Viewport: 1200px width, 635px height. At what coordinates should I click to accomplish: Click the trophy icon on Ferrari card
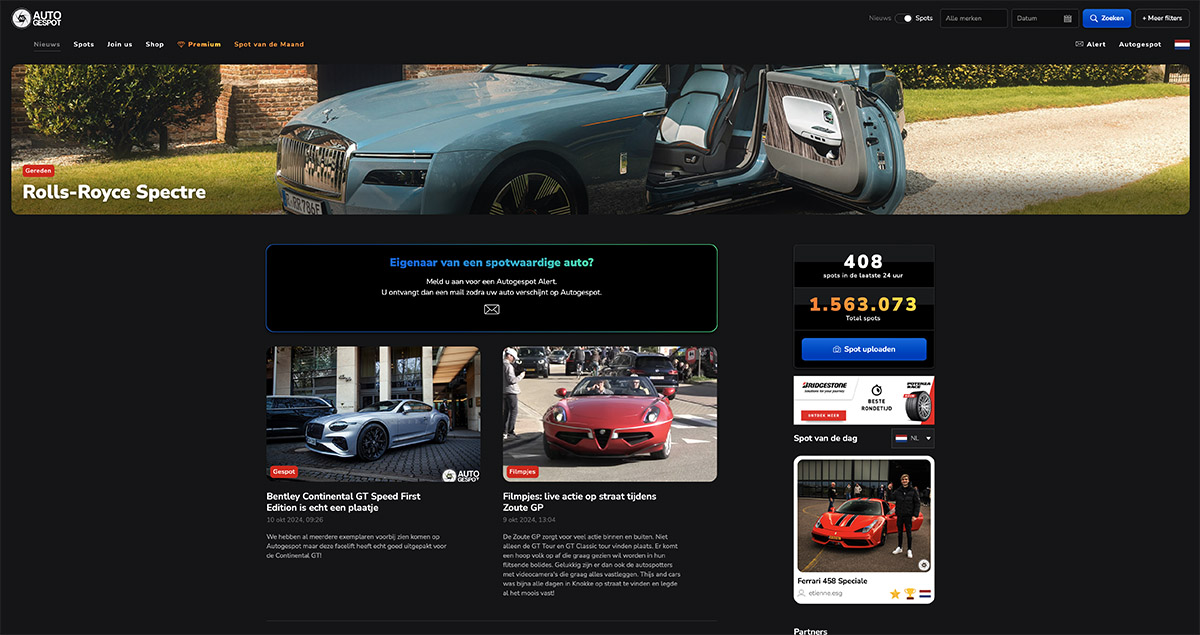point(910,594)
